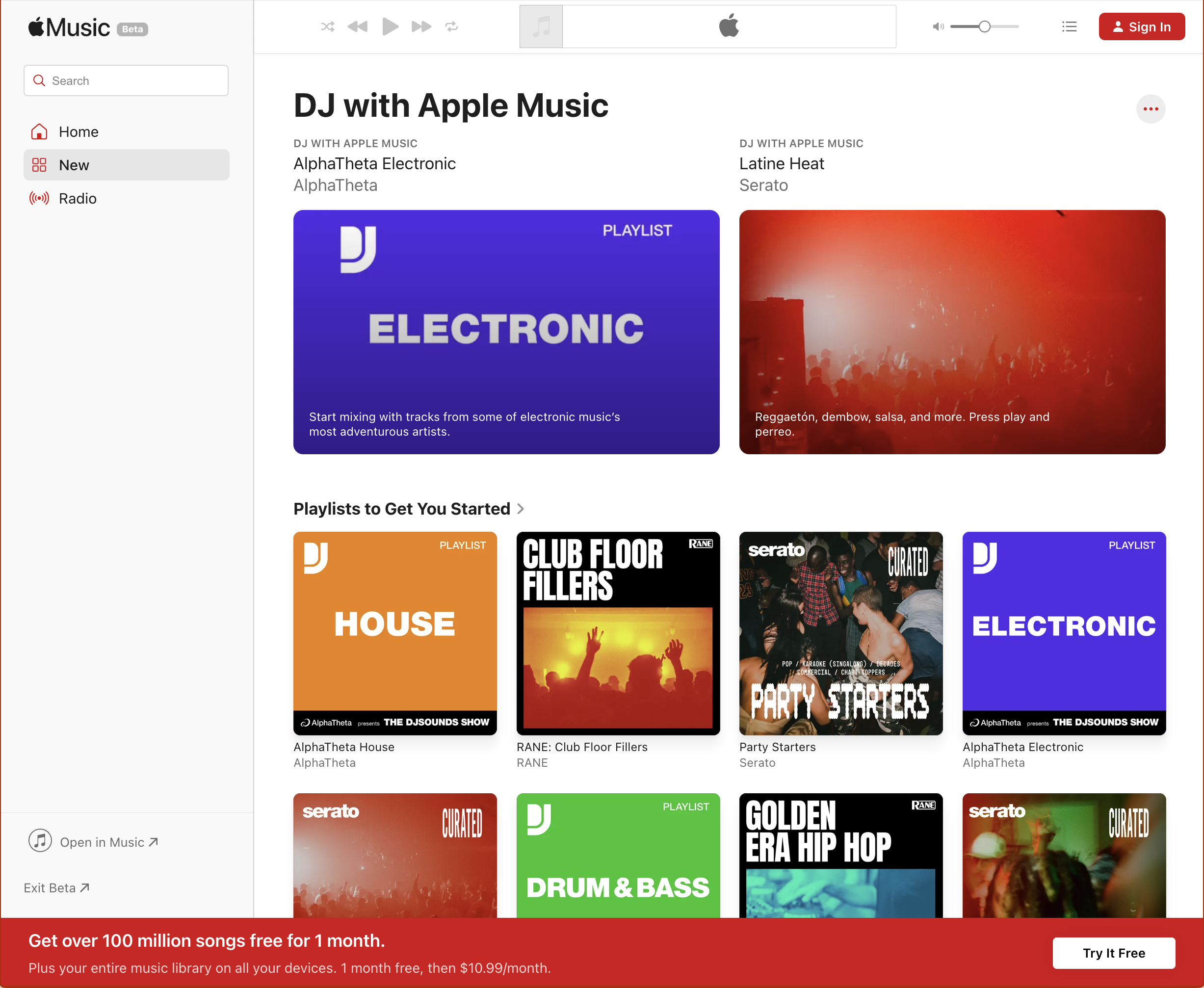Image resolution: width=1204 pixels, height=988 pixels.
Task: Click Latine Heat featured title
Action: coord(782,164)
